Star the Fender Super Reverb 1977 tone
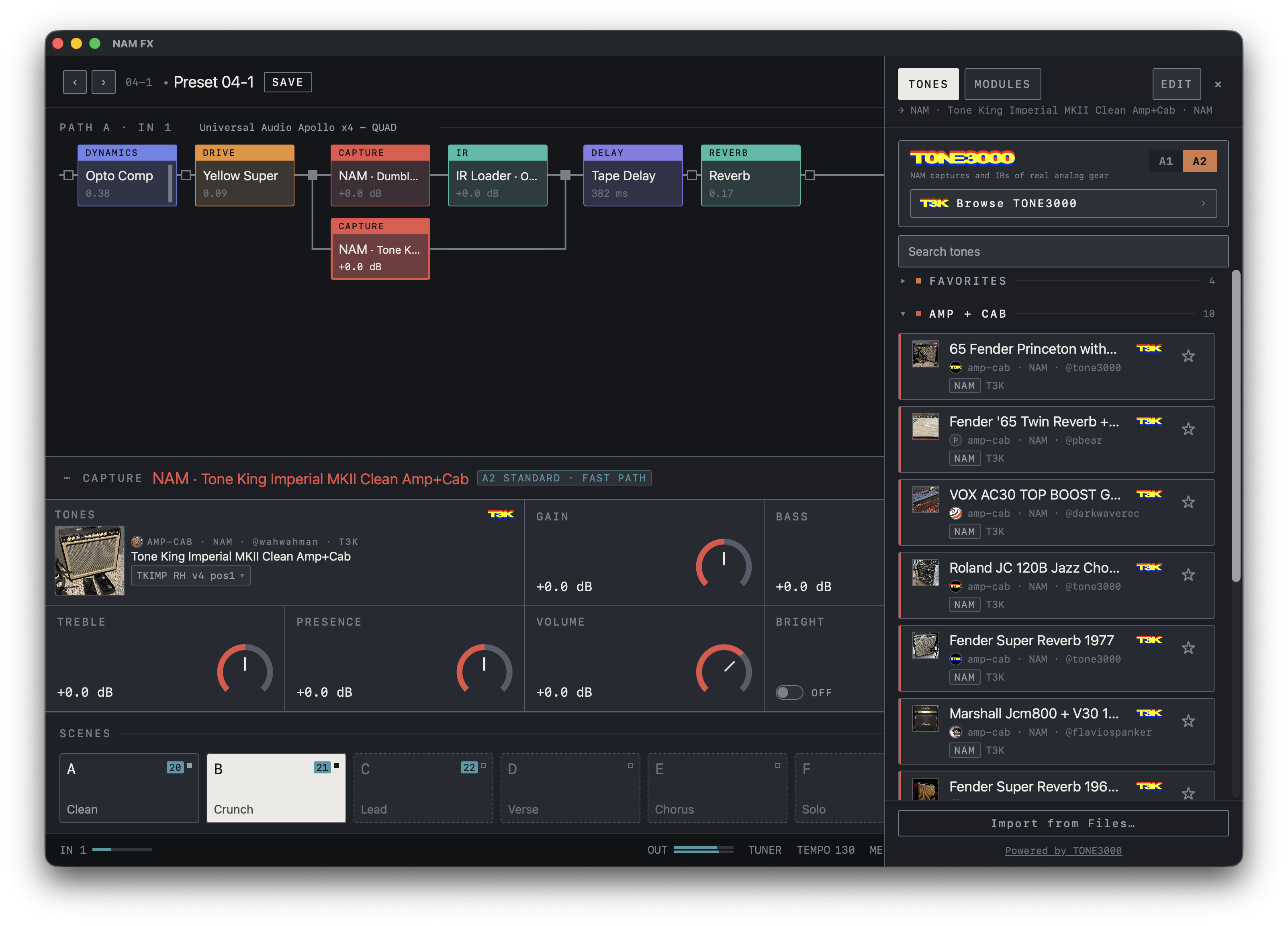This screenshot has height=926, width=1288. [x=1188, y=647]
